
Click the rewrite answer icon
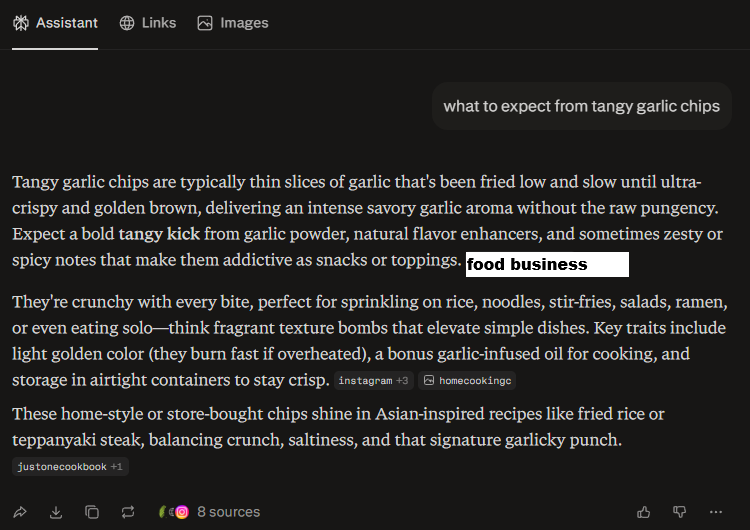[128, 512]
